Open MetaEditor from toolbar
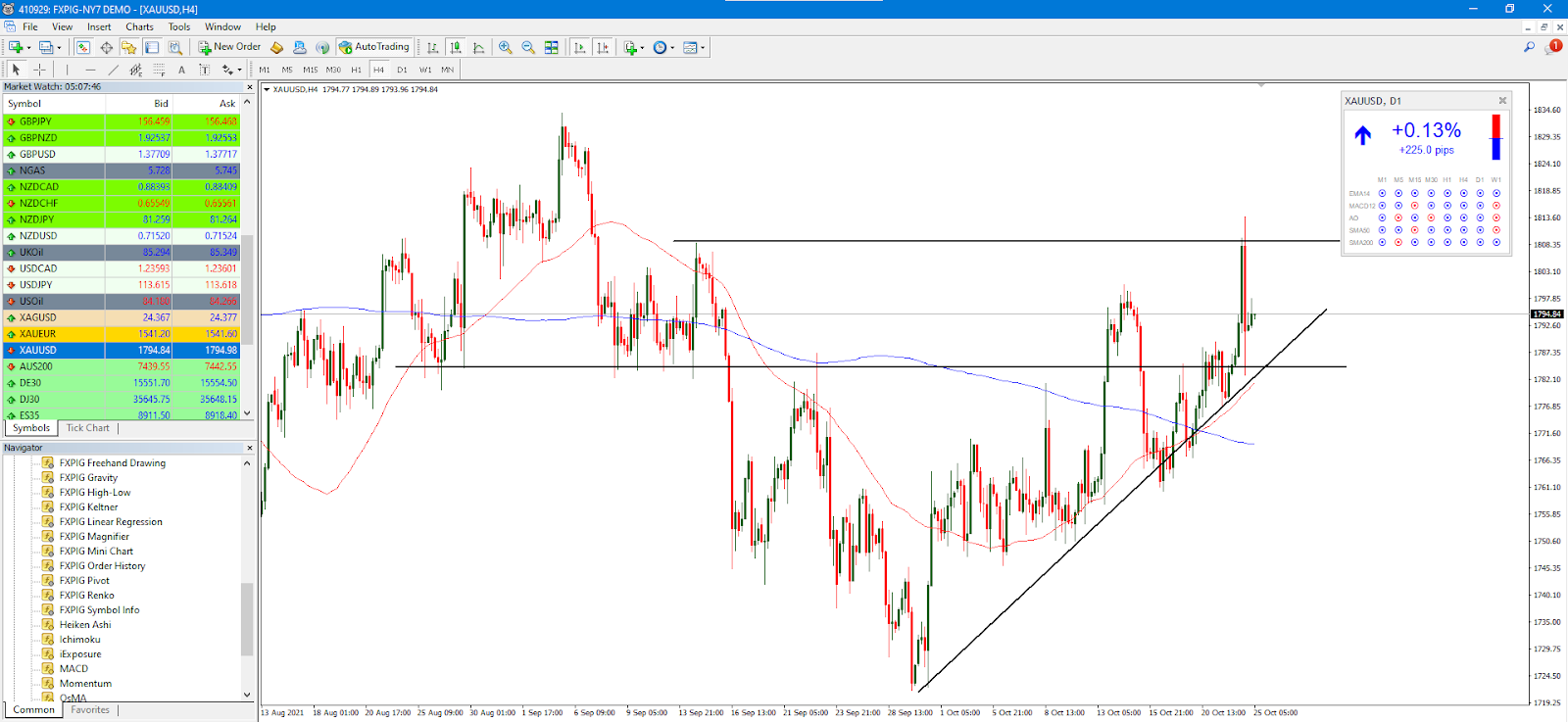The height and width of the screenshot is (722, 1568). coord(276,47)
